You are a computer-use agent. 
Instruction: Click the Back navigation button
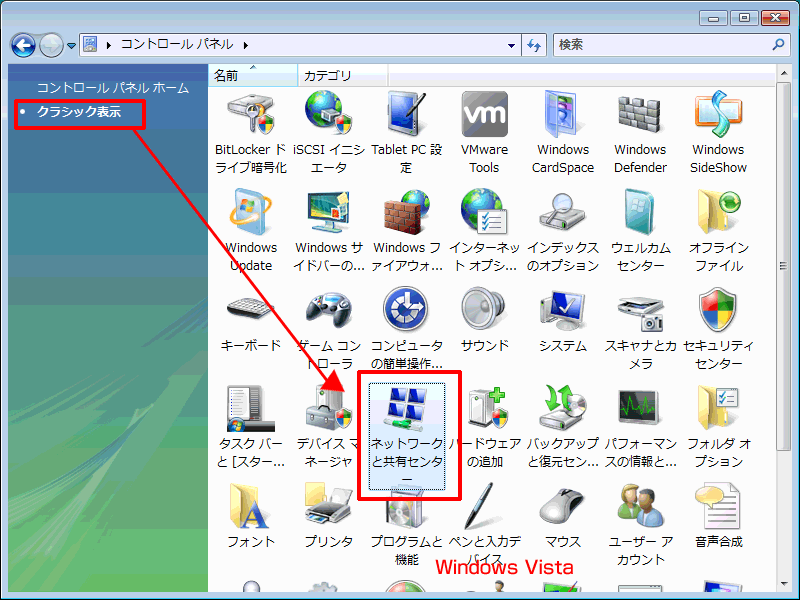pyautogui.click(x=23, y=45)
